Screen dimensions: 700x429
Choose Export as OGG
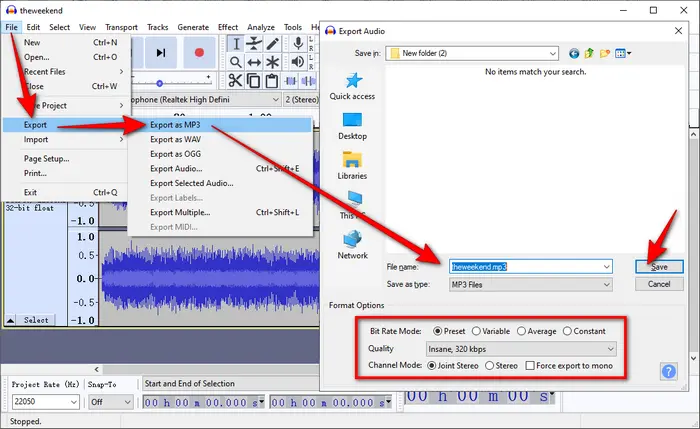point(220,154)
